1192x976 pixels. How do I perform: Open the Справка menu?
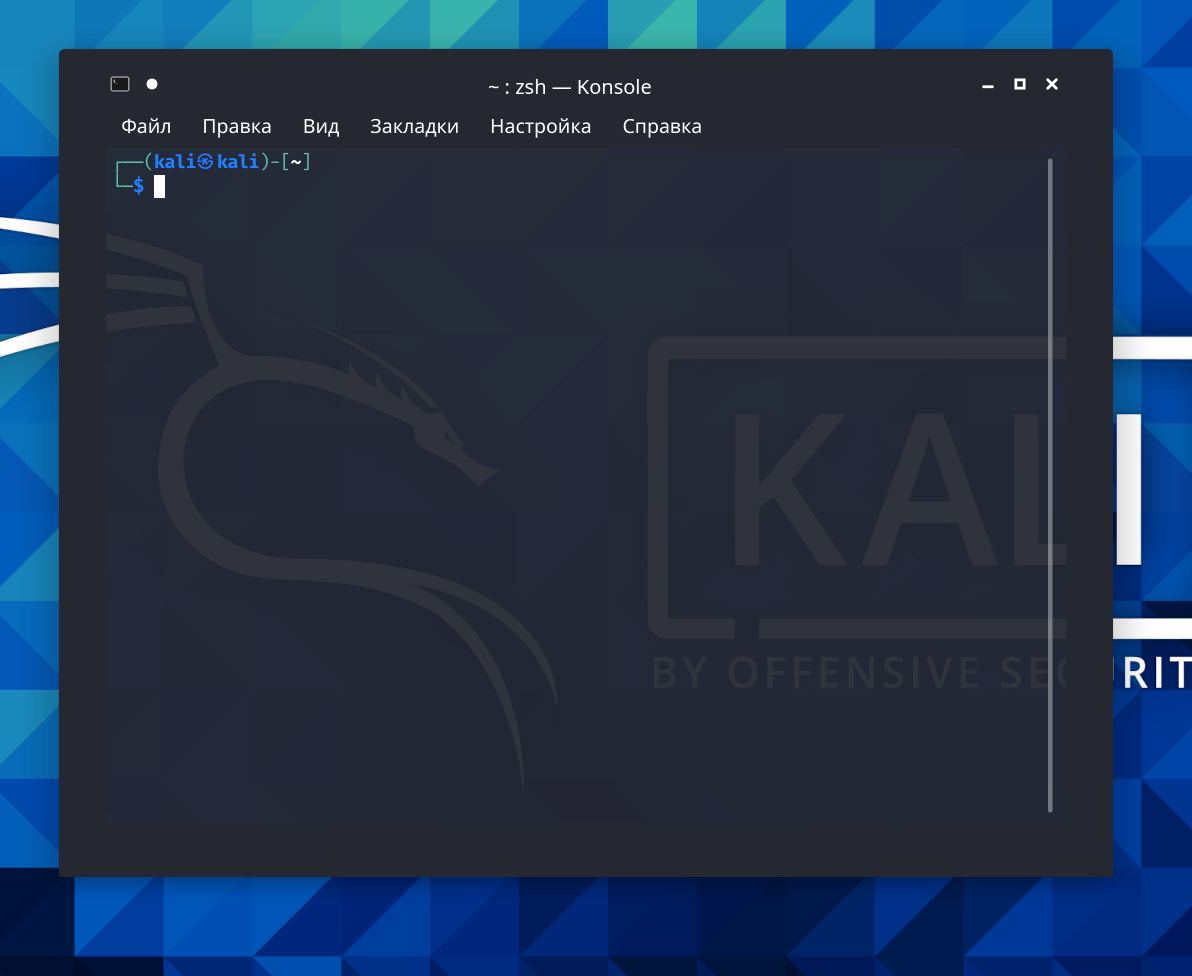(x=661, y=126)
